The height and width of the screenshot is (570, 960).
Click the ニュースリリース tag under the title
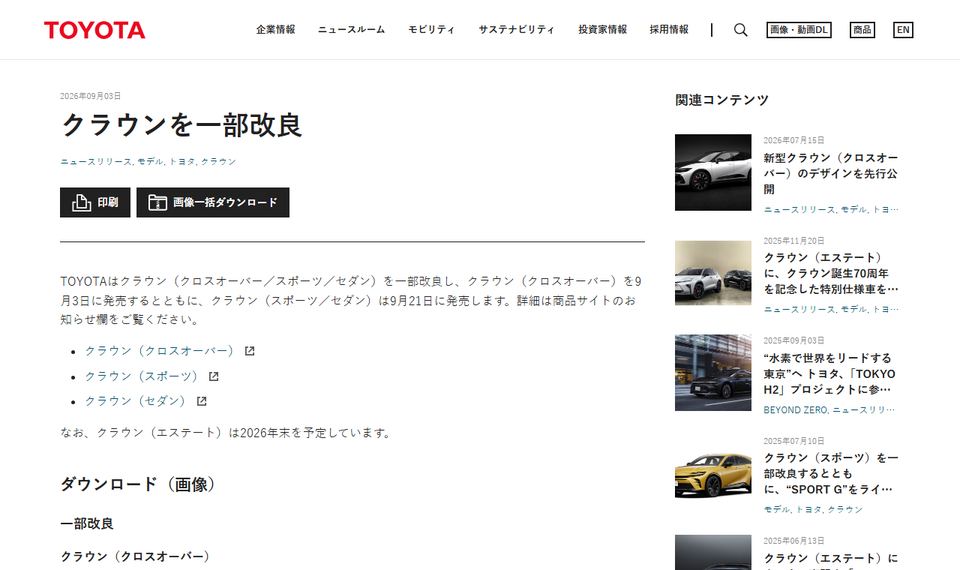pyautogui.click(x=96, y=162)
